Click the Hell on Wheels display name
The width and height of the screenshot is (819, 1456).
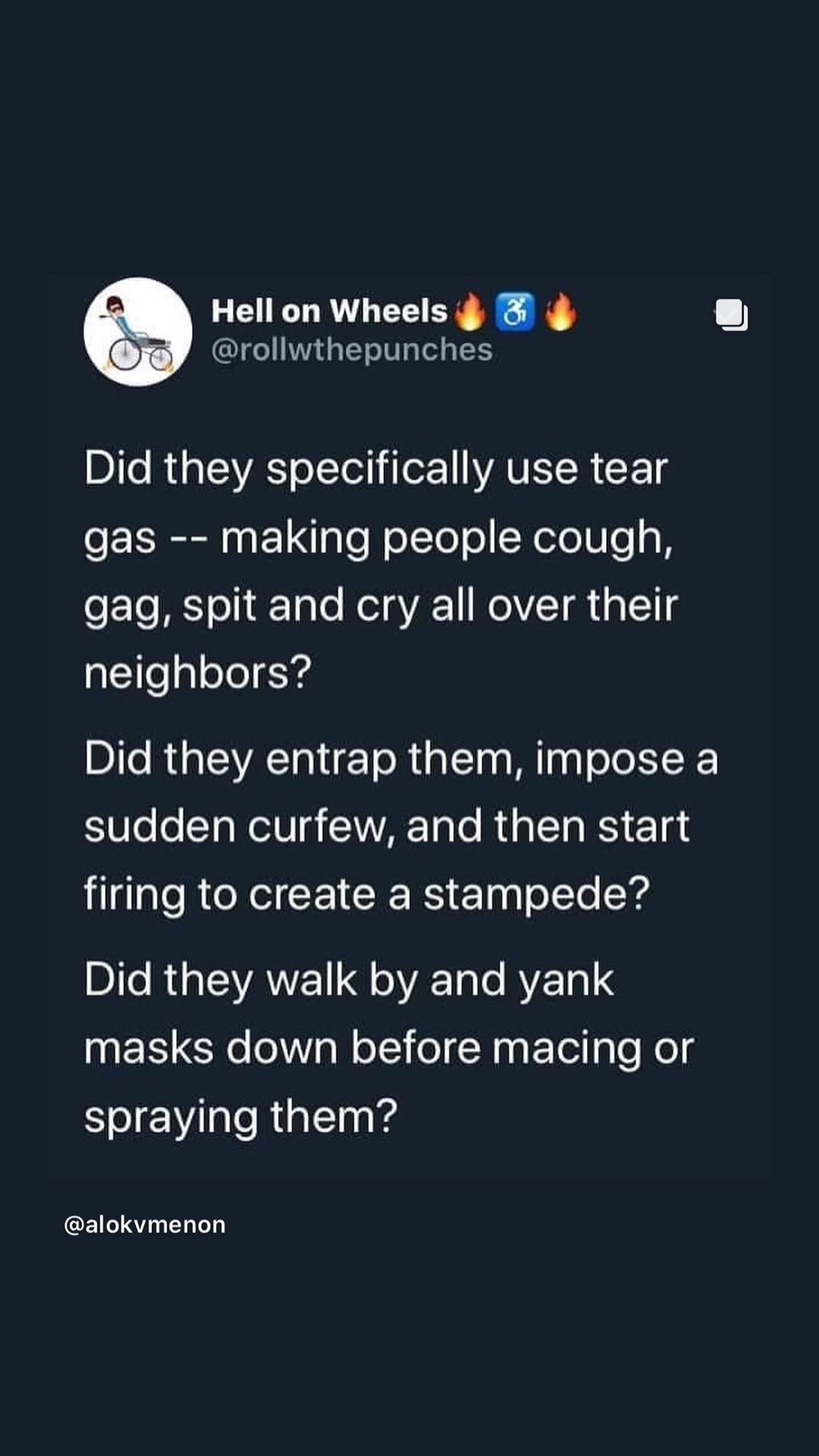329,311
